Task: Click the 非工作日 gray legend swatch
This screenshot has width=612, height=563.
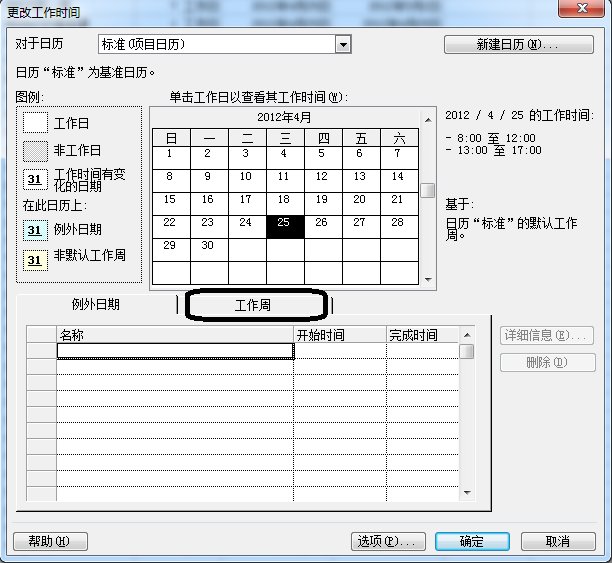Action: click(36, 151)
